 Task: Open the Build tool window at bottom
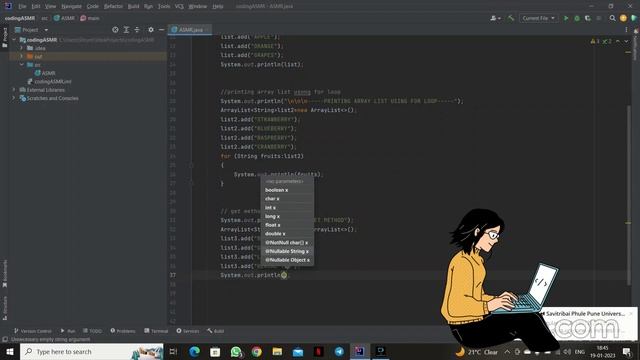[216, 331]
